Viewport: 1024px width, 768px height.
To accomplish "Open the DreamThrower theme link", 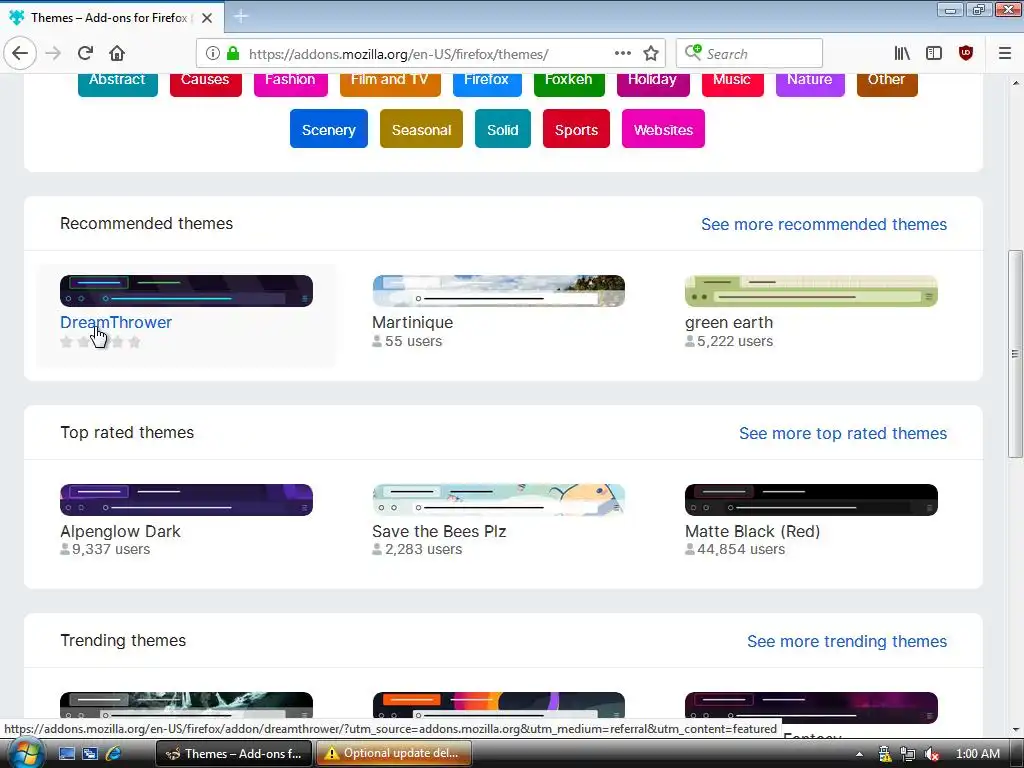I will coord(116,322).
